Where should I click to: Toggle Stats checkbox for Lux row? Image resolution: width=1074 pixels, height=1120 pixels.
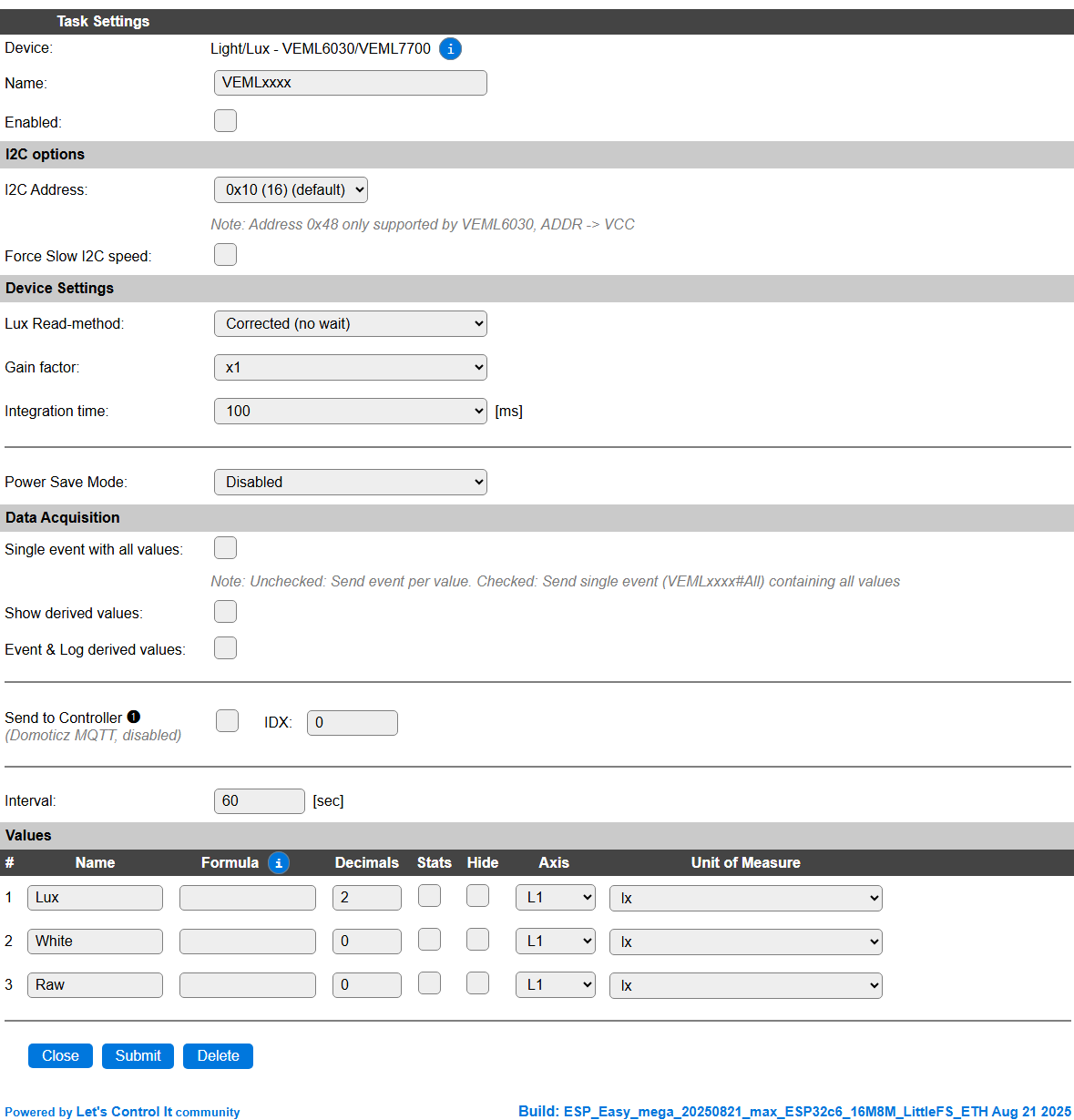(430, 896)
